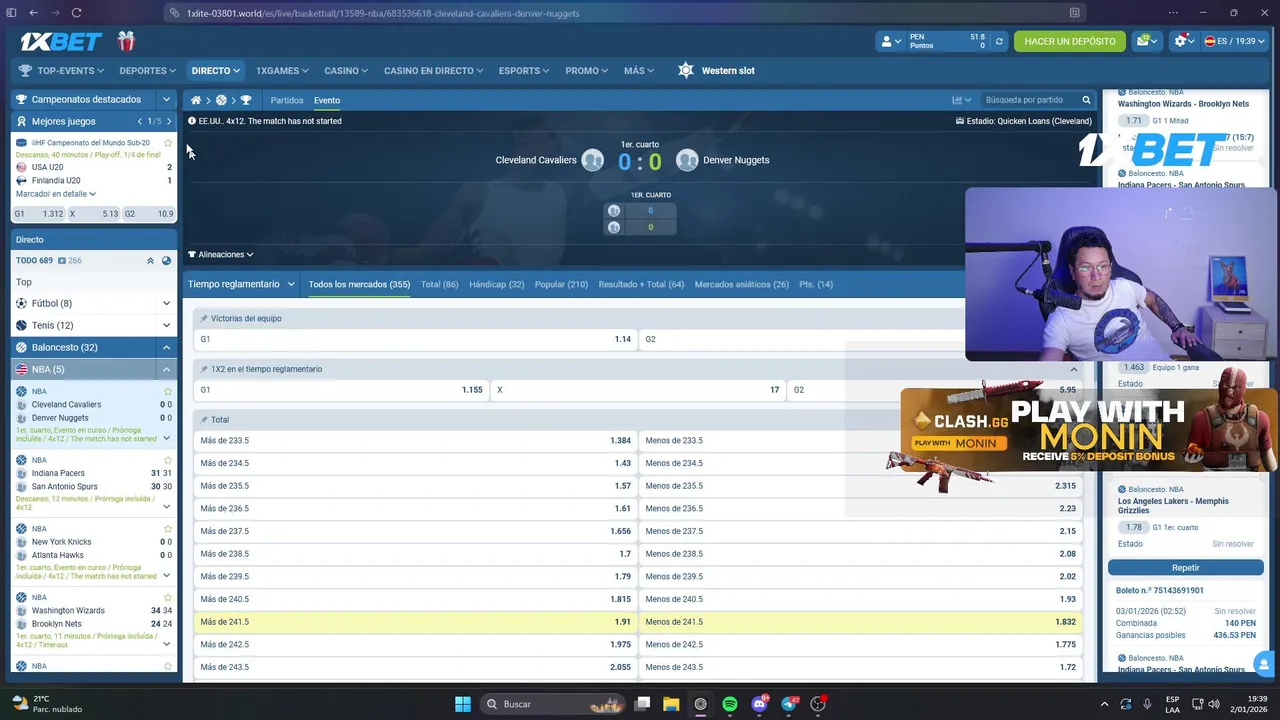
Task: Favorite the Indiana Pacers game with star
Action: pyautogui.click(x=168, y=460)
